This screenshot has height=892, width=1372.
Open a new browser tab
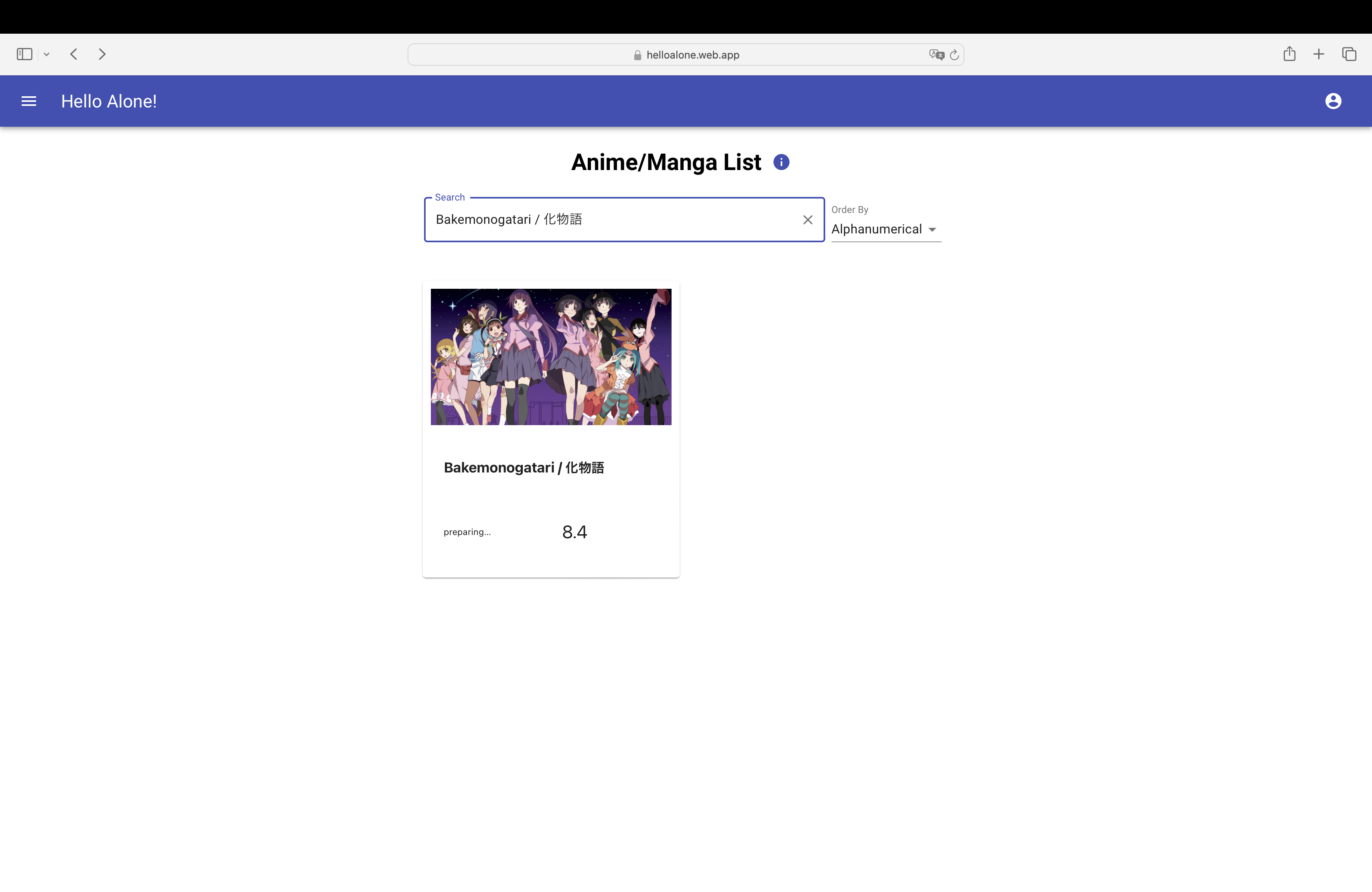1319,54
